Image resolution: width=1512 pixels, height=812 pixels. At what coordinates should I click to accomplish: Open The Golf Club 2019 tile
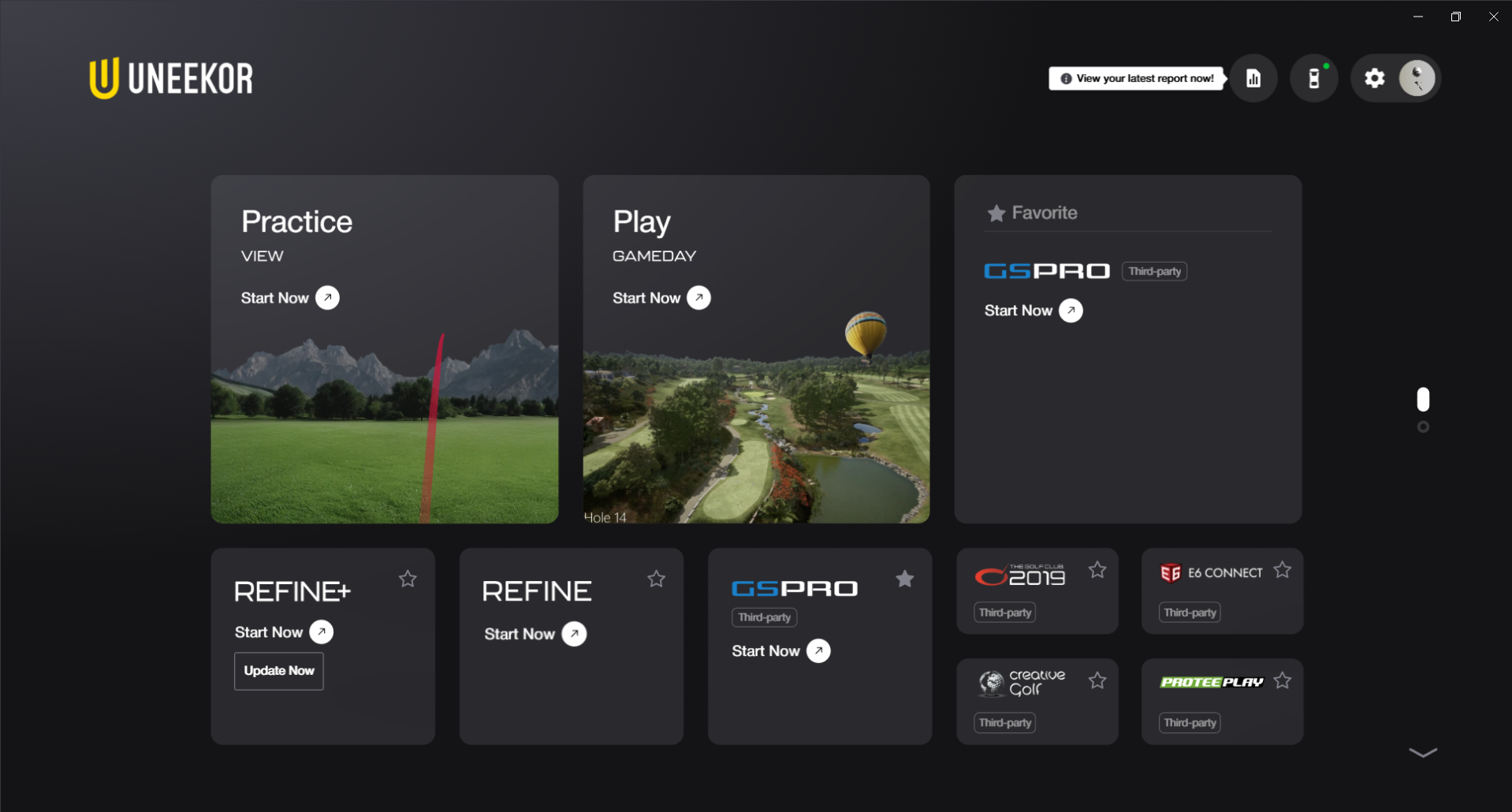pos(1021,577)
